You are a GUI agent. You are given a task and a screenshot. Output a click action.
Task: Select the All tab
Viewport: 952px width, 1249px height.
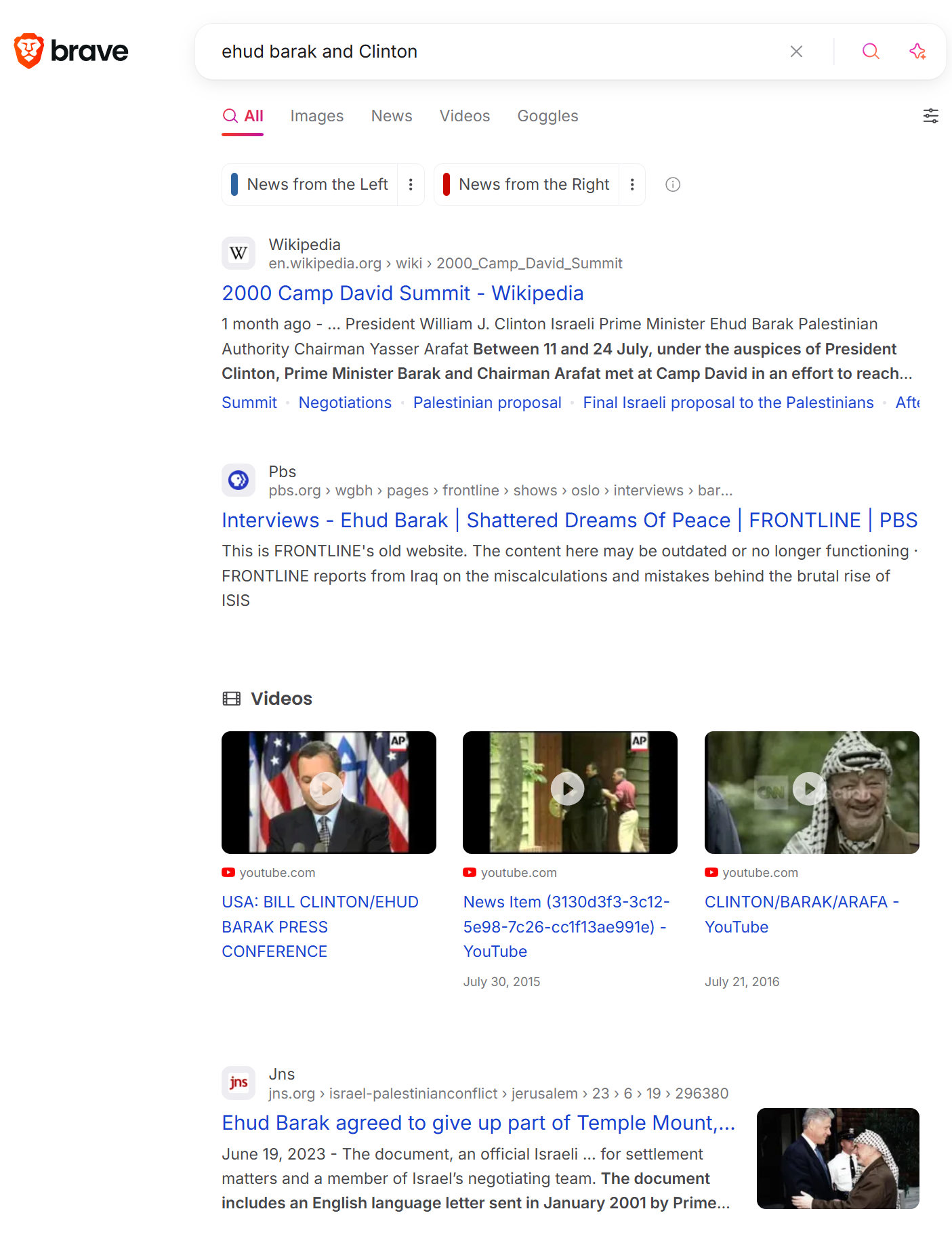click(243, 117)
